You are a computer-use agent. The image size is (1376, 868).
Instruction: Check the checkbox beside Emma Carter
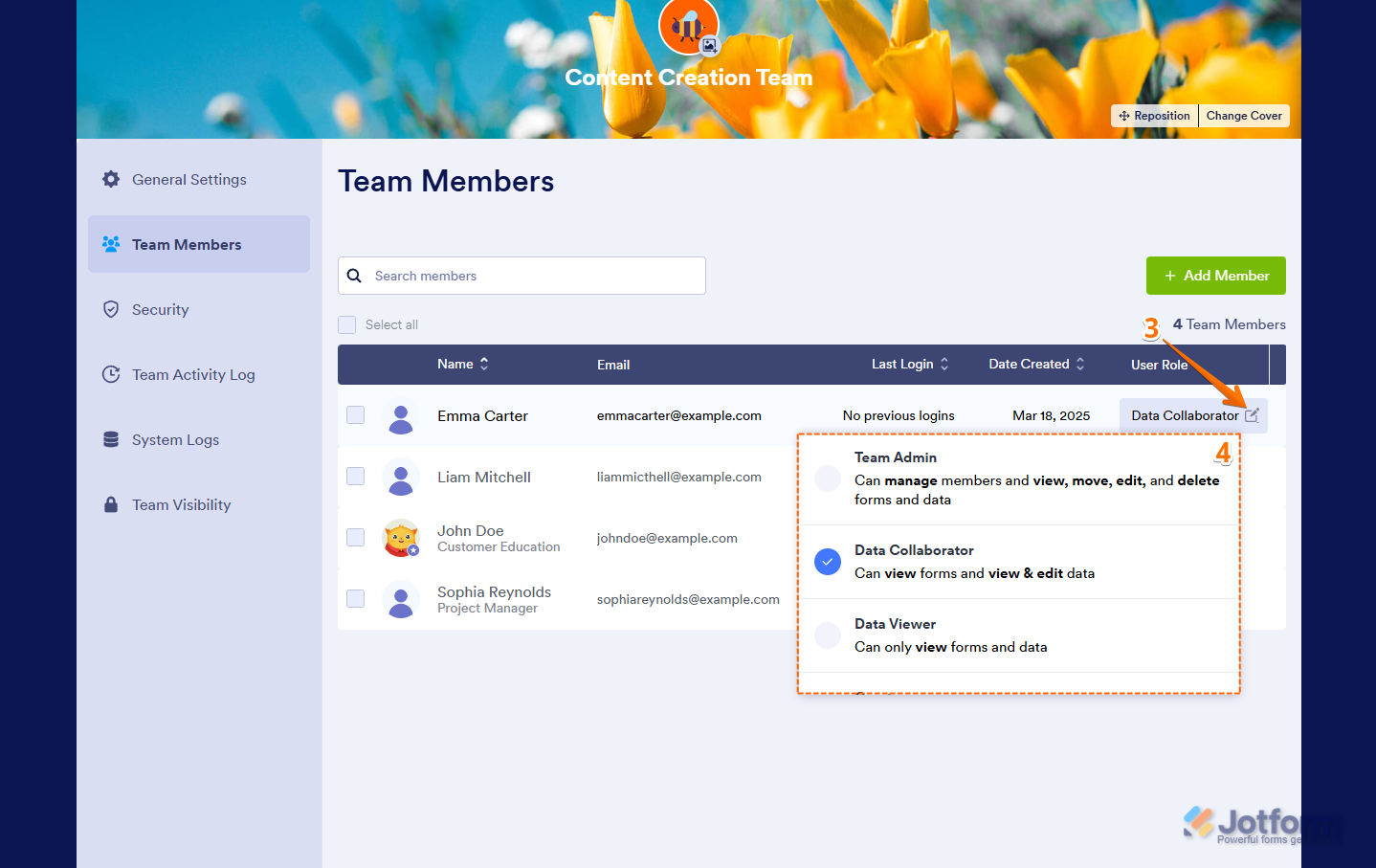pos(355,415)
